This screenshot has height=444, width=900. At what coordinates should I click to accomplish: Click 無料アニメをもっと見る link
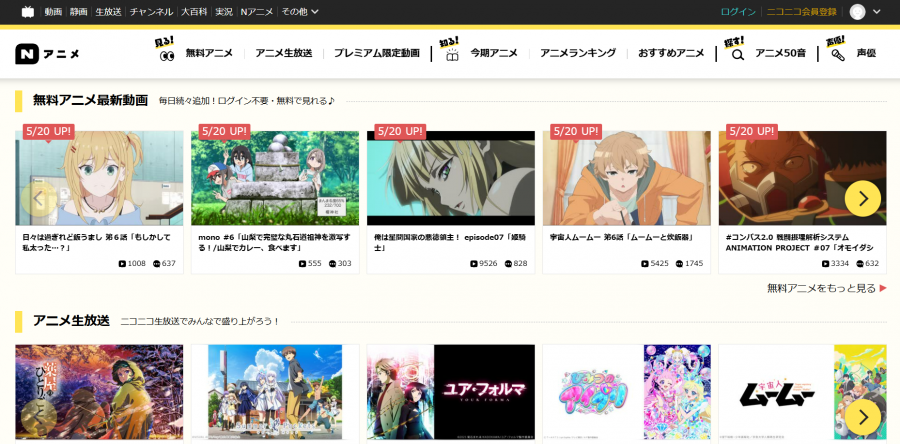point(827,288)
